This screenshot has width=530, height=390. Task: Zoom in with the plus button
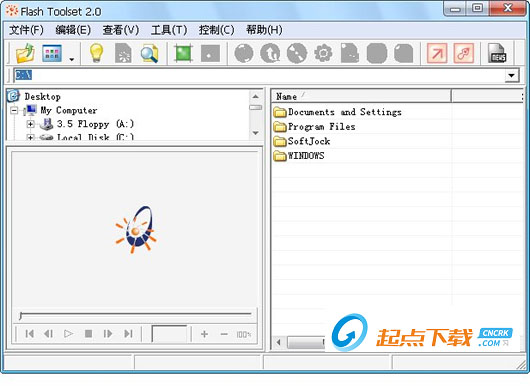(x=204, y=334)
